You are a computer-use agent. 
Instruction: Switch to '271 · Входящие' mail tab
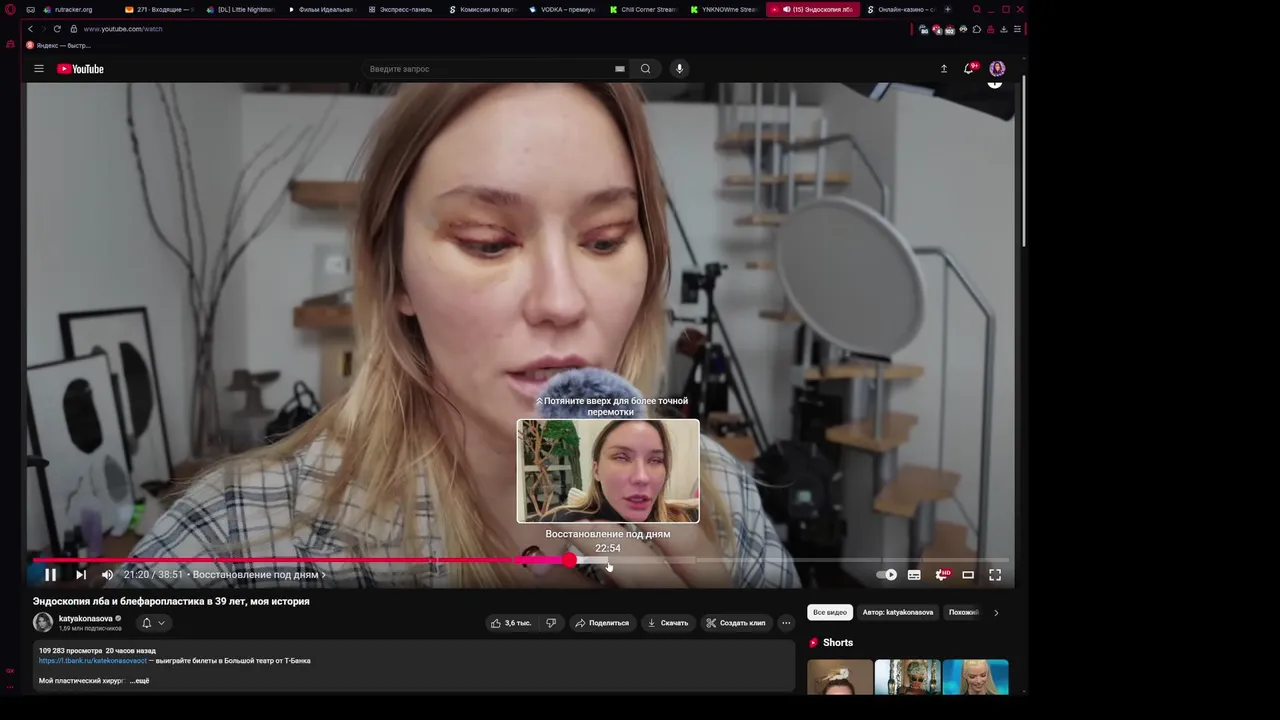pyautogui.click(x=158, y=9)
